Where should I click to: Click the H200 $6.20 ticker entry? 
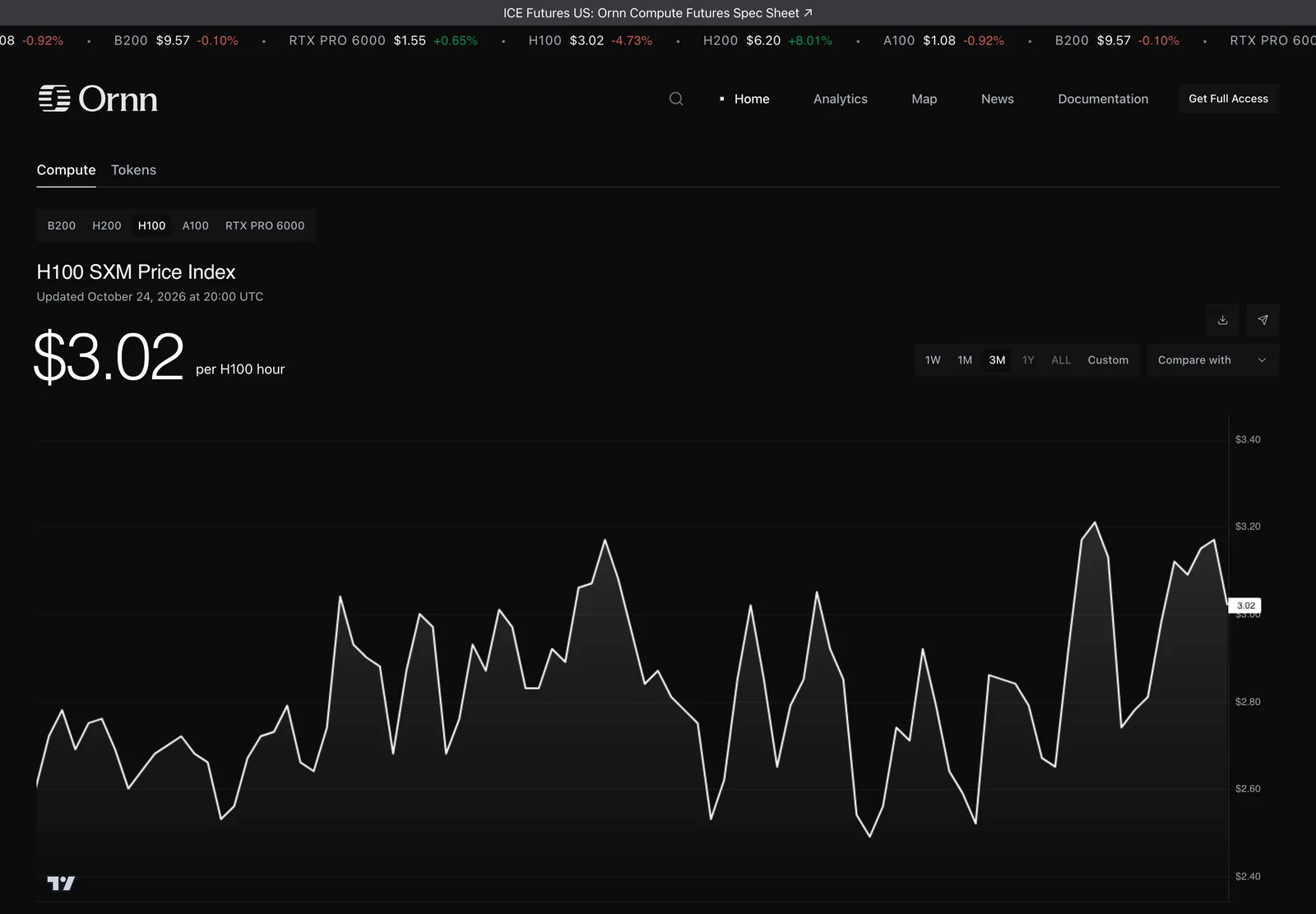coord(767,40)
